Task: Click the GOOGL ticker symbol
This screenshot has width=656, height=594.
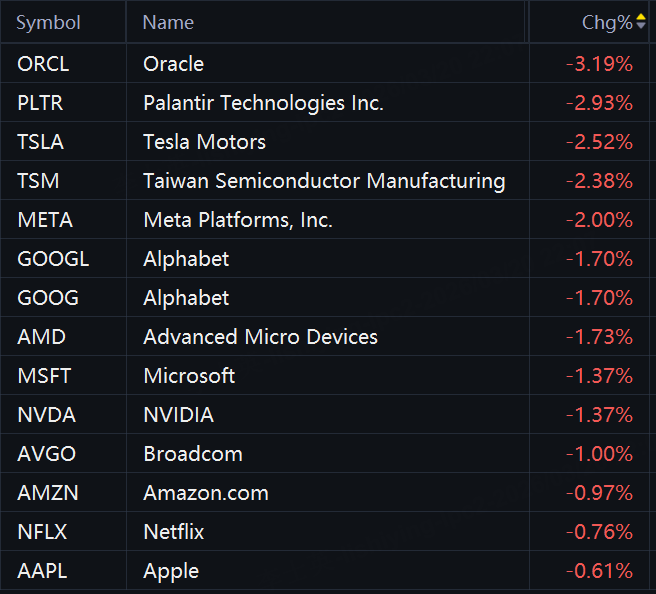Action: (53, 259)
